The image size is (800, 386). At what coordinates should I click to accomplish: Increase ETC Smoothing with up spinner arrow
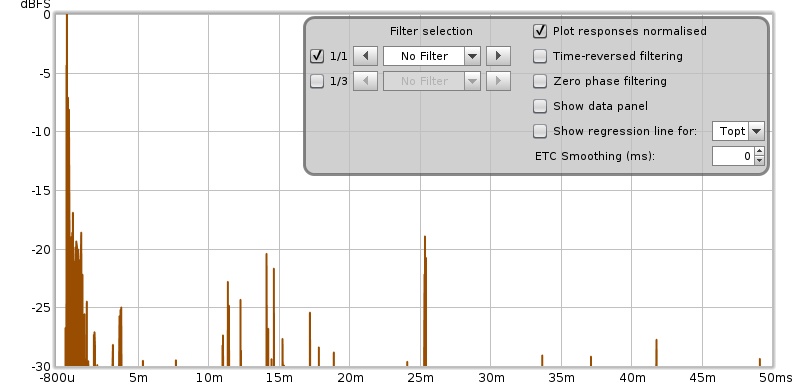coord(759,151)
